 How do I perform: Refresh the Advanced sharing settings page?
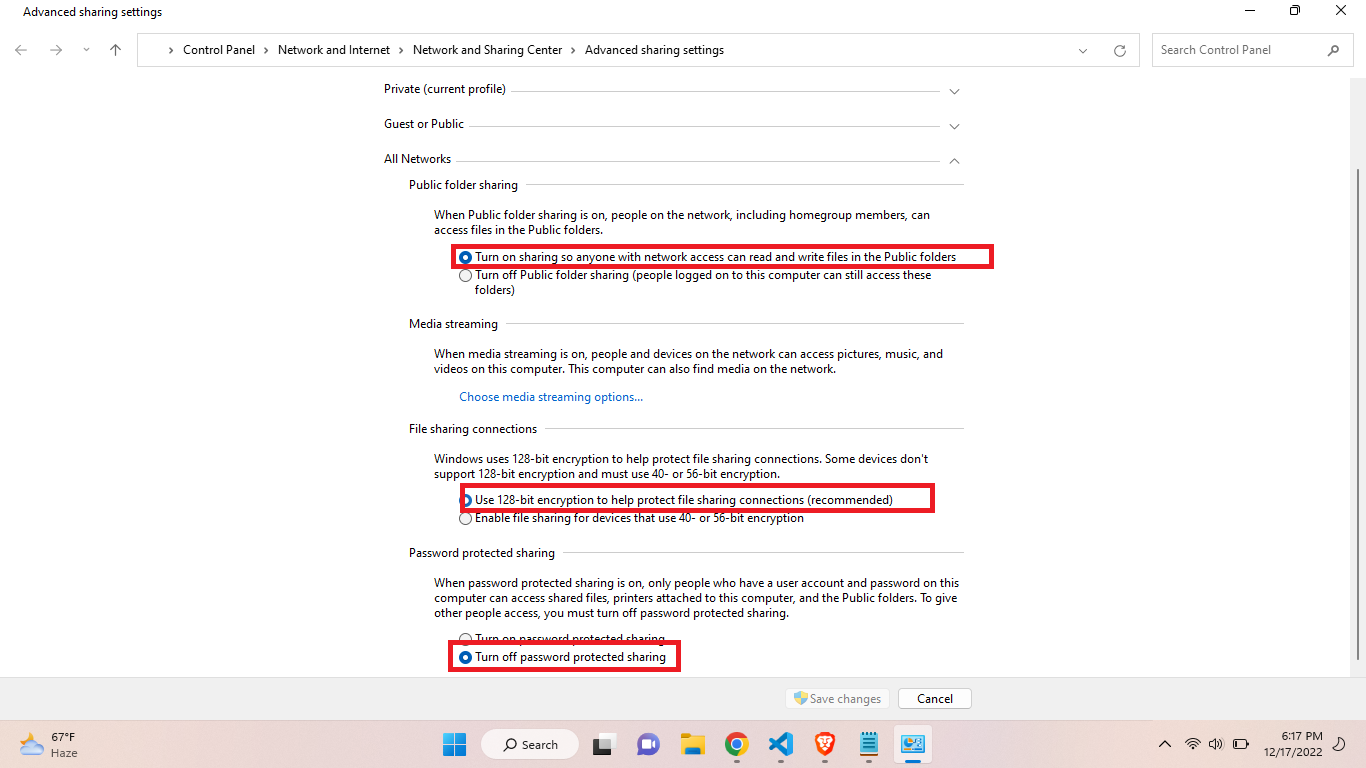tap(1120, 51)
